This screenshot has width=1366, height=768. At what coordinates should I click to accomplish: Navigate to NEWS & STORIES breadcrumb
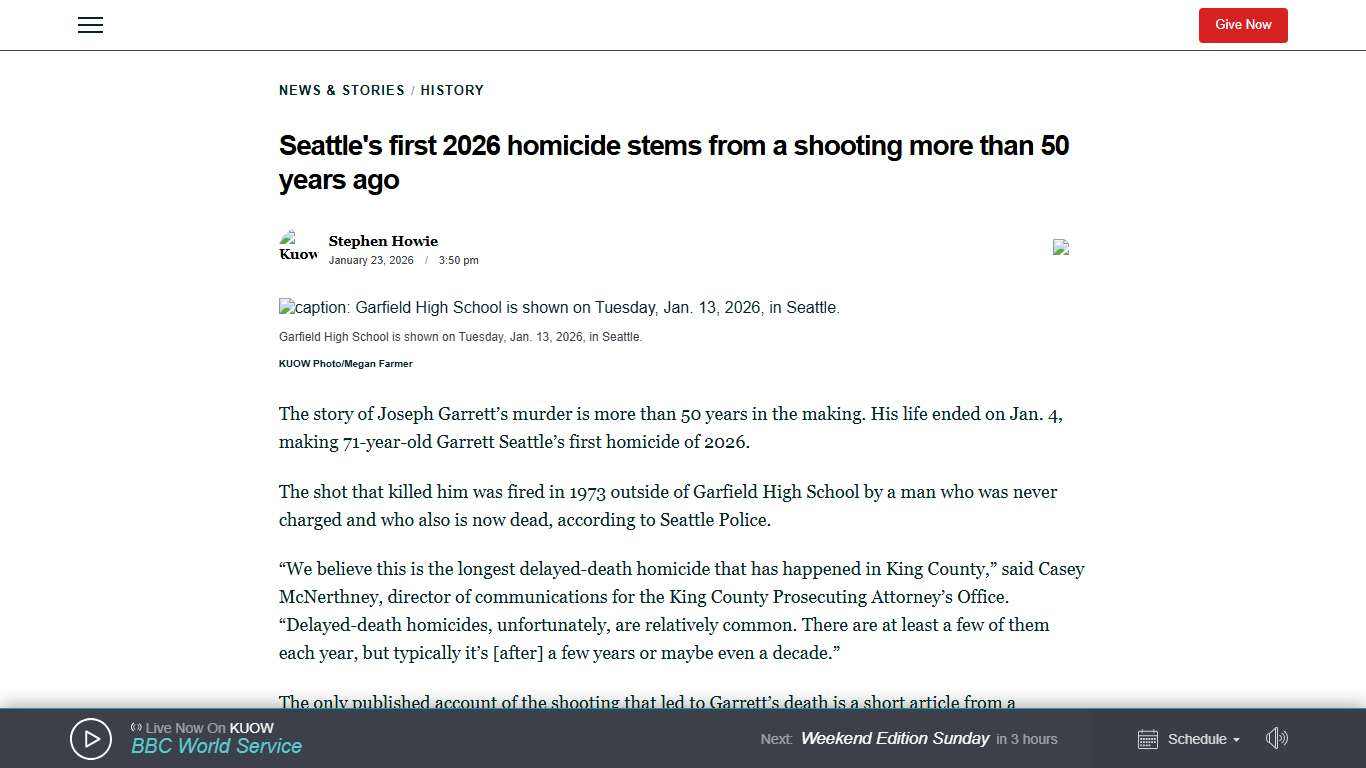(x=341, y=90)
